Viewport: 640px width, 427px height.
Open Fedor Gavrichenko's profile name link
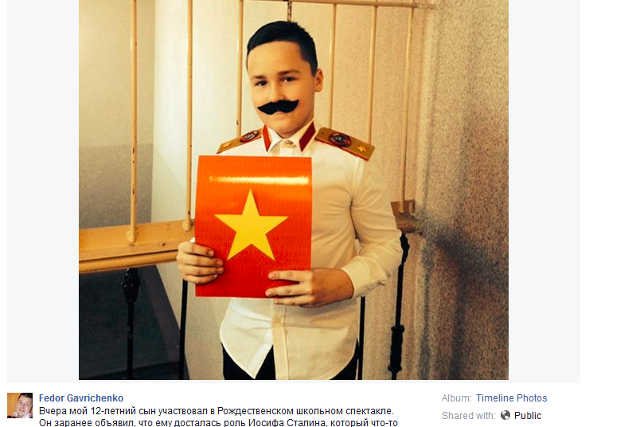pyautogui.click(x=81, y=398)
